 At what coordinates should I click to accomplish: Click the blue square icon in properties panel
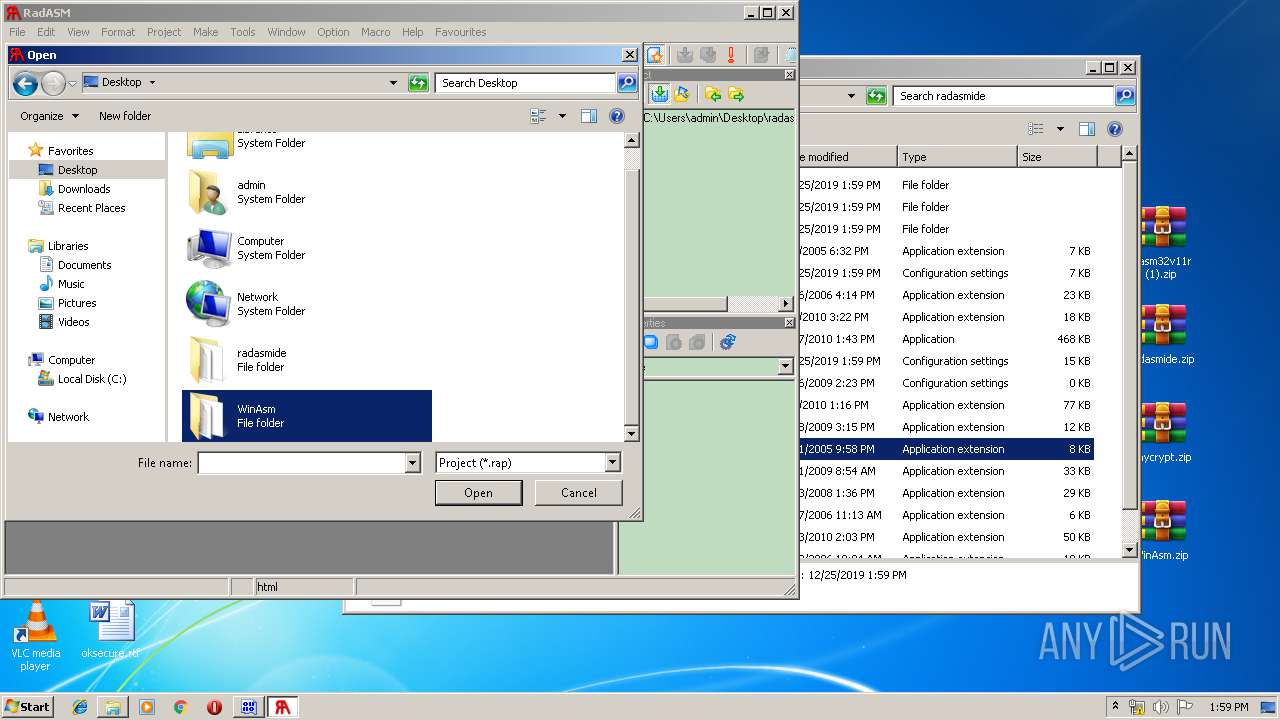pos(651,342)
